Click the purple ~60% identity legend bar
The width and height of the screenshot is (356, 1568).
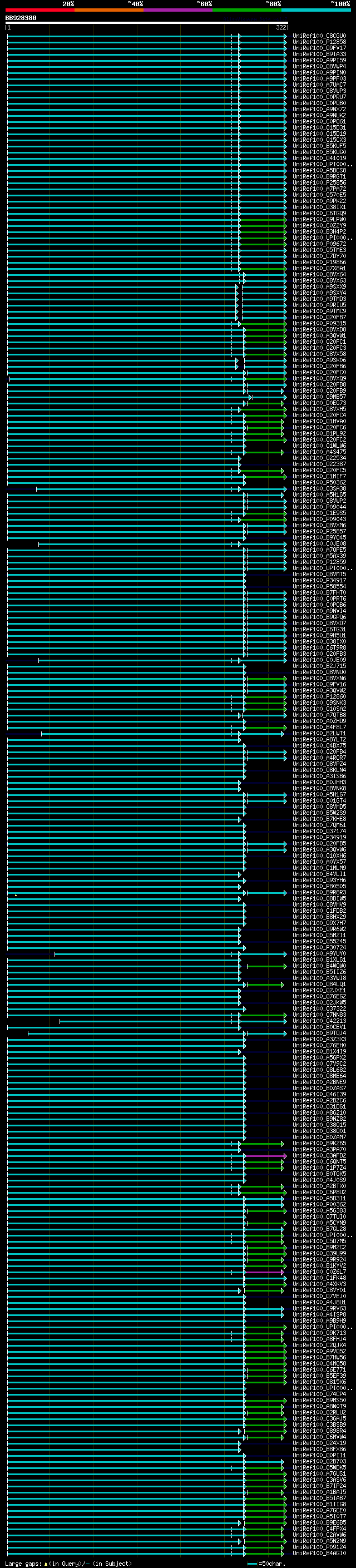click(177, 10)
